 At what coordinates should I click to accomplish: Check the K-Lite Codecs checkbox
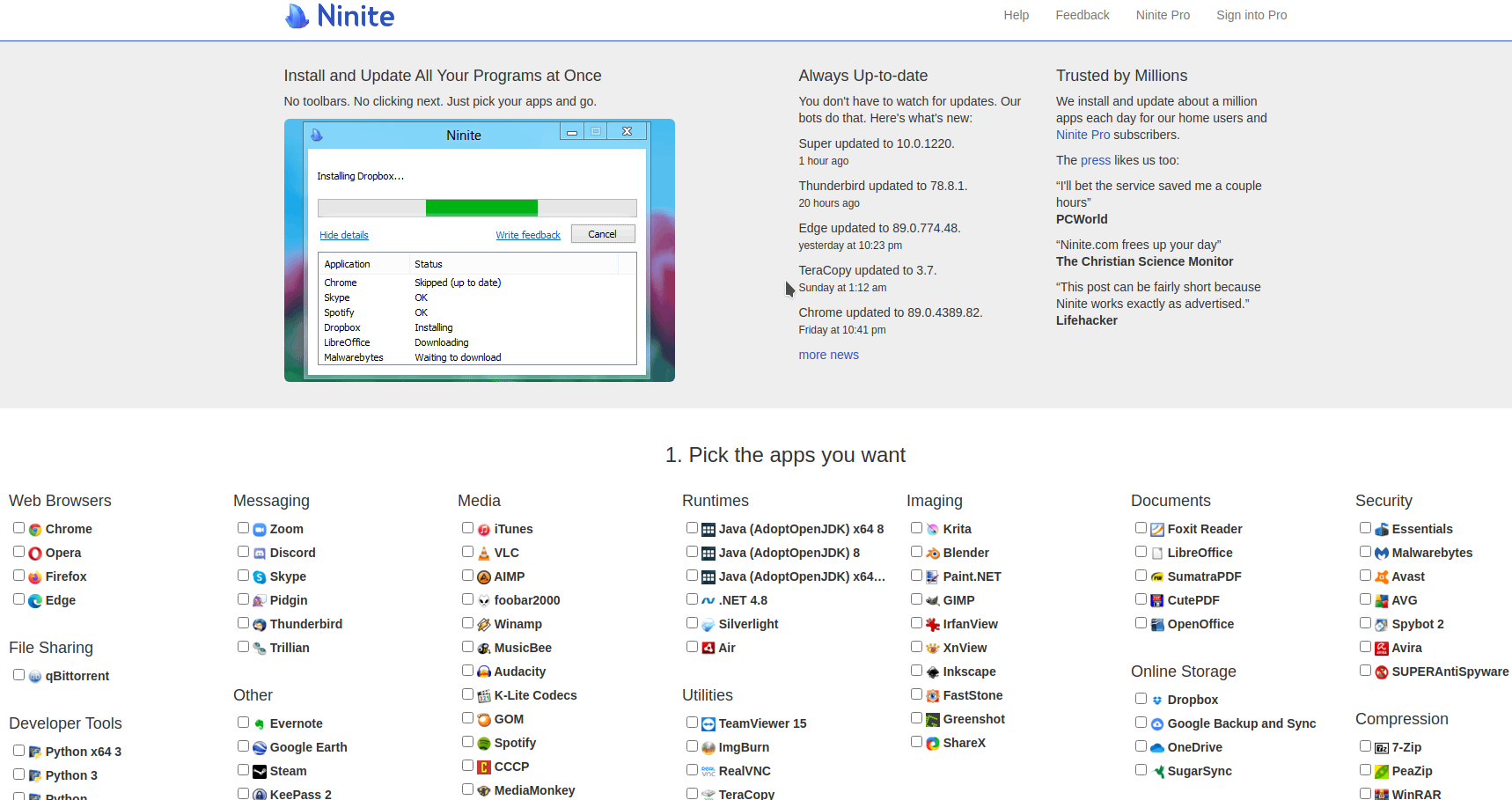coord(467,694)
